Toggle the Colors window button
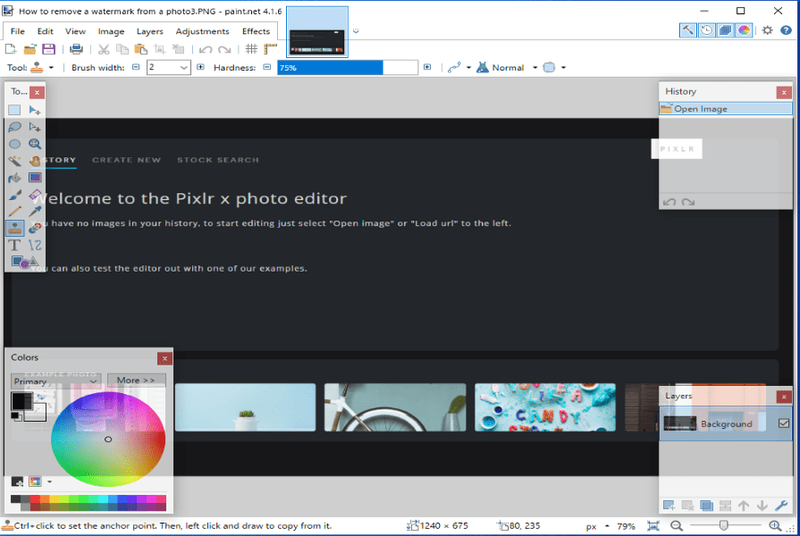800x536 pixels. pos(744,30)
